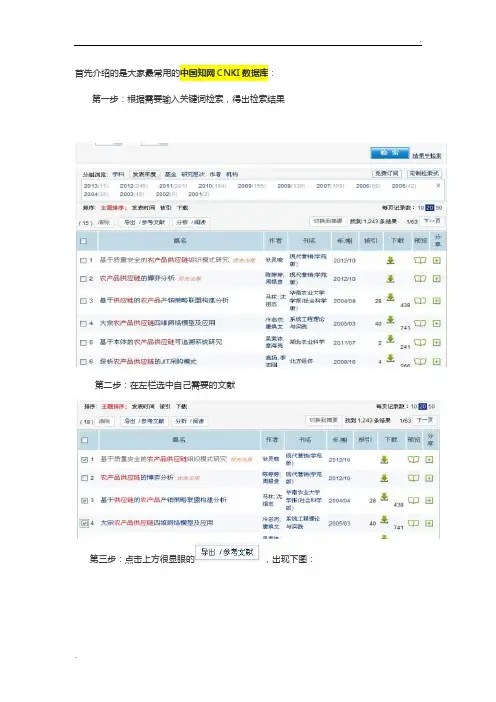Click share plus icon for result 2, step-two screenshot
Screen dimensions: 496x702
(429, 478)
